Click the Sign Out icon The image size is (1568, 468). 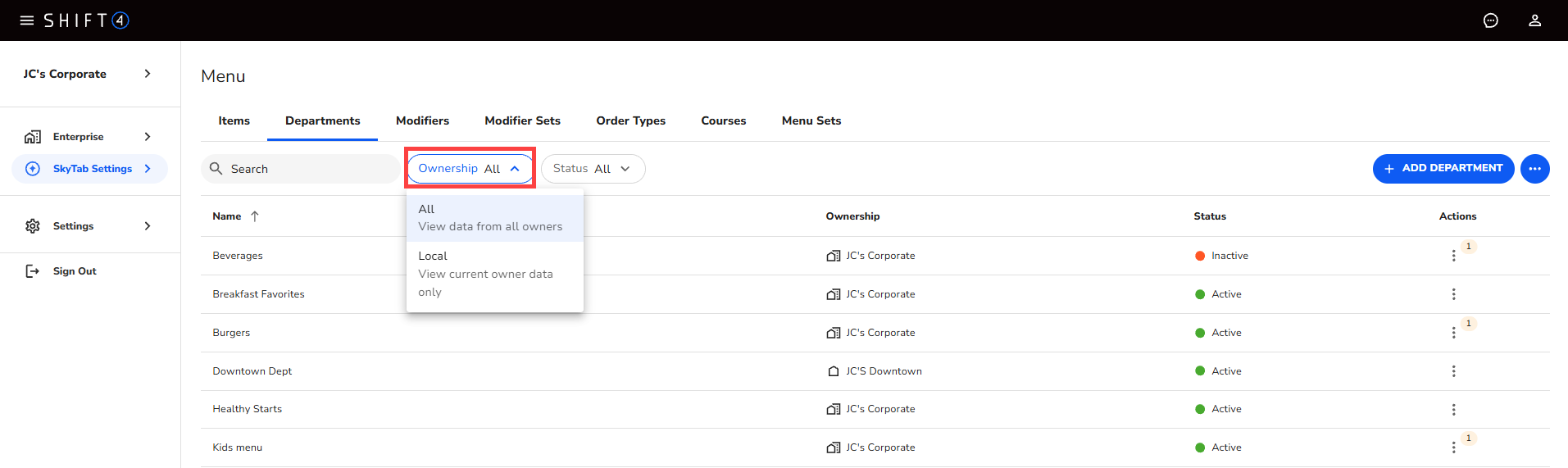click(33, 271)
